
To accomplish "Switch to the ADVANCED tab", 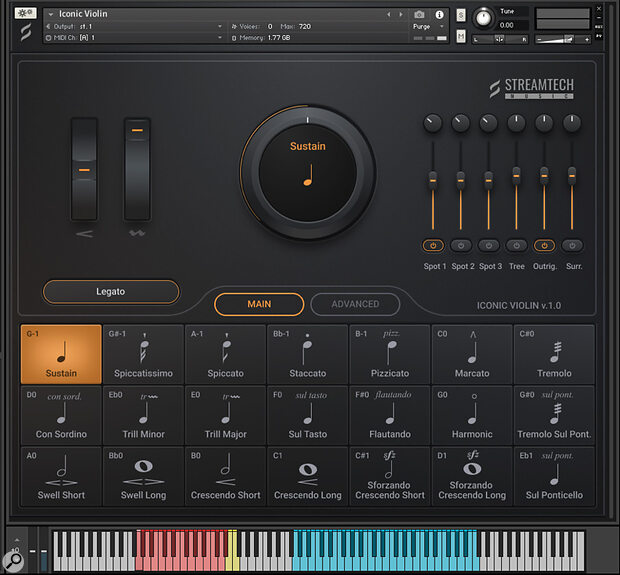I will [355, 304].
